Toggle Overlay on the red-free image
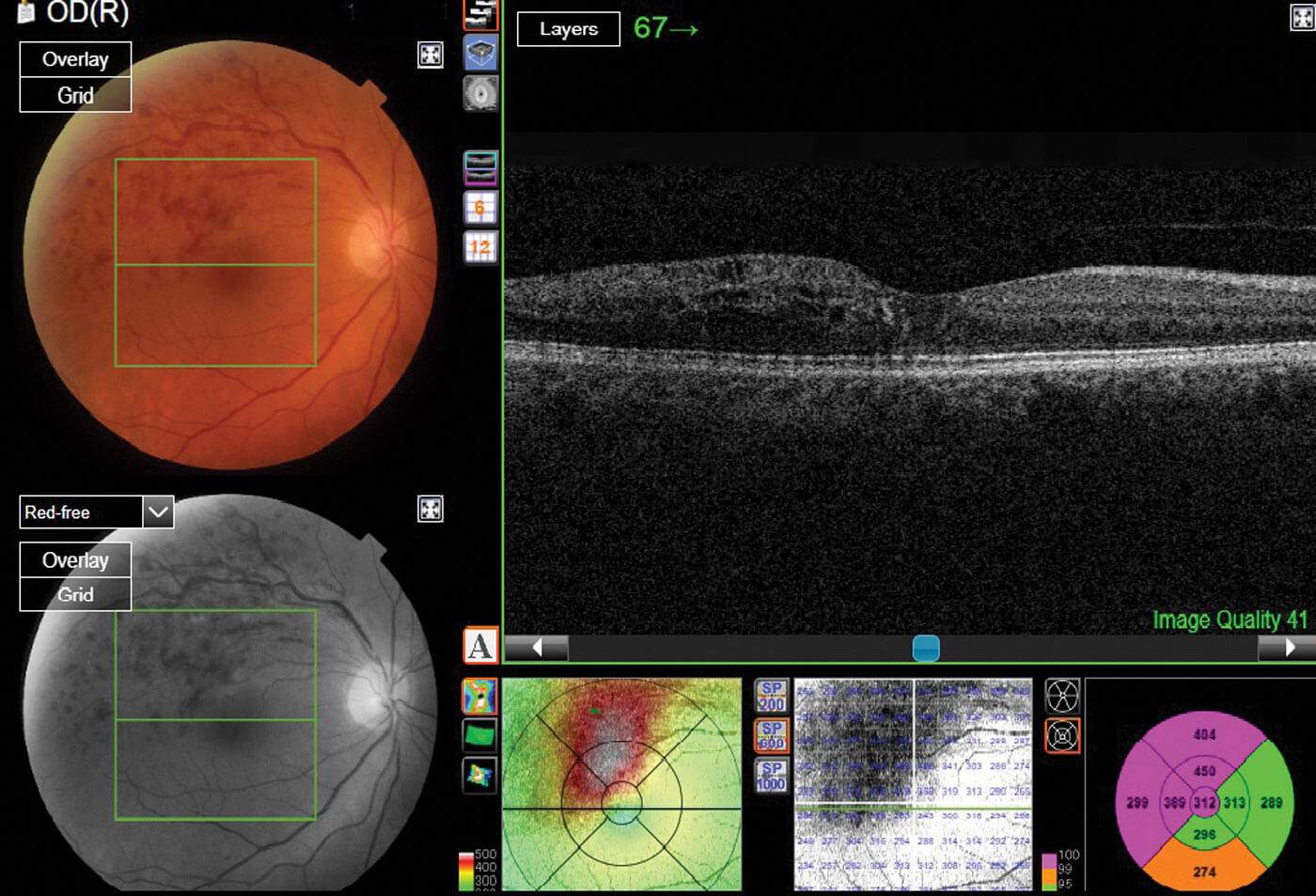The width and height of the screenshot is (1316, 896). pos(75,560)
